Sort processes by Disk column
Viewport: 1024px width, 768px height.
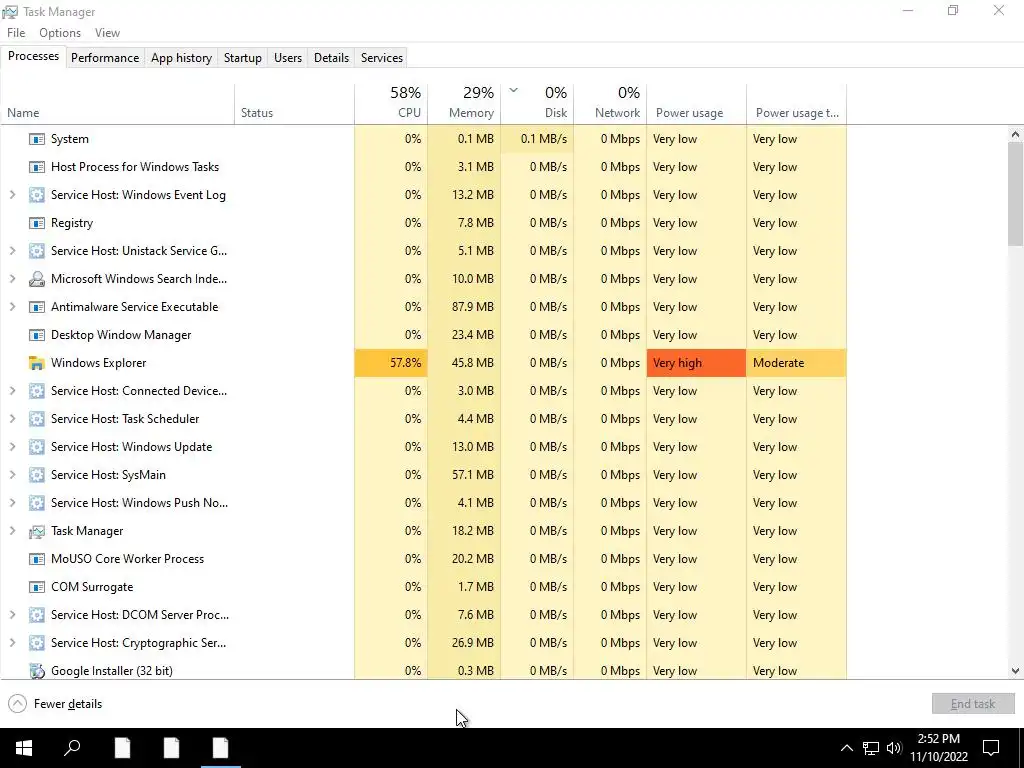[x=537, y=103]
